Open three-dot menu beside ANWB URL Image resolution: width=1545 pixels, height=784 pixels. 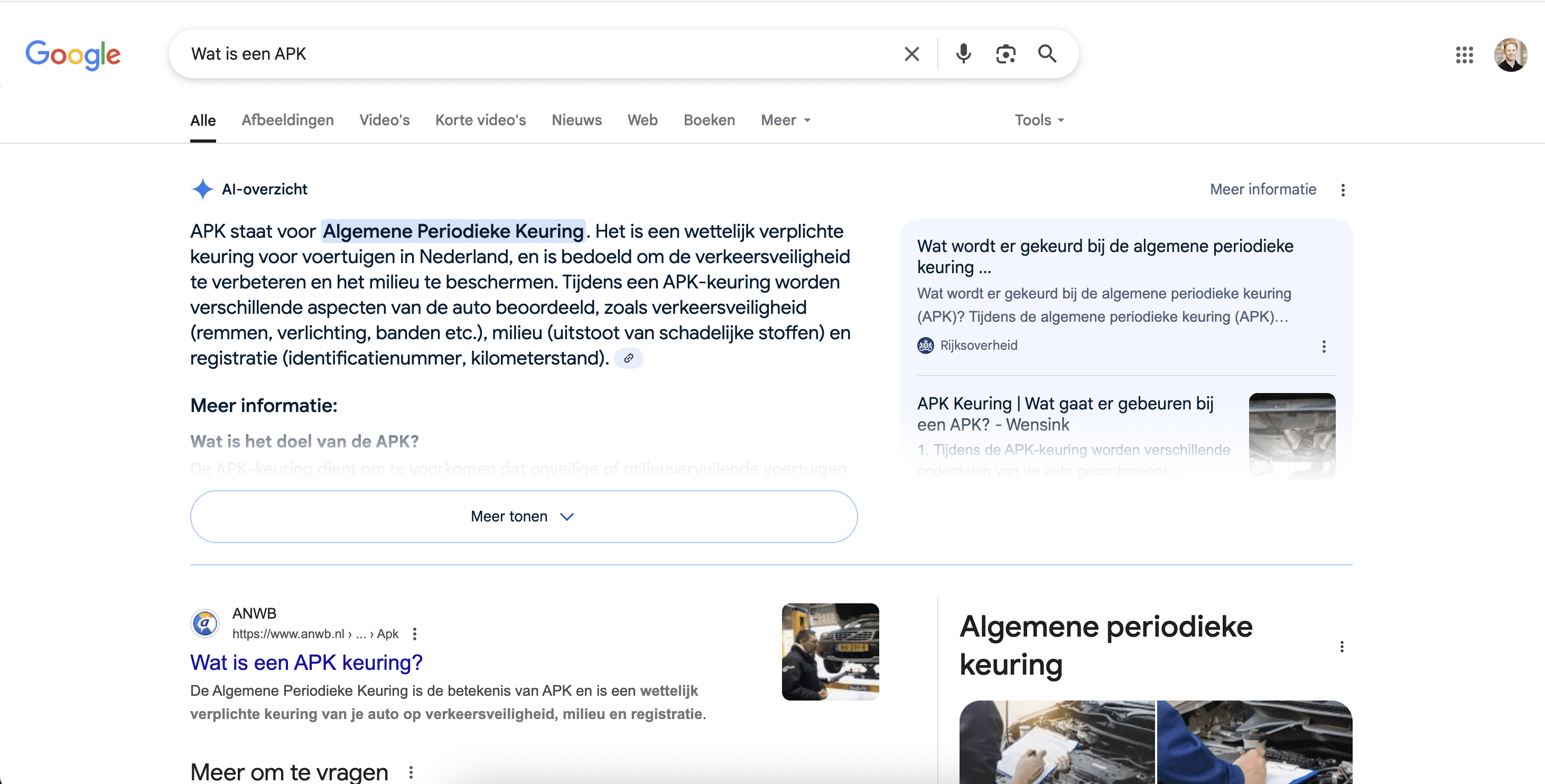click(x=414, y=634)
